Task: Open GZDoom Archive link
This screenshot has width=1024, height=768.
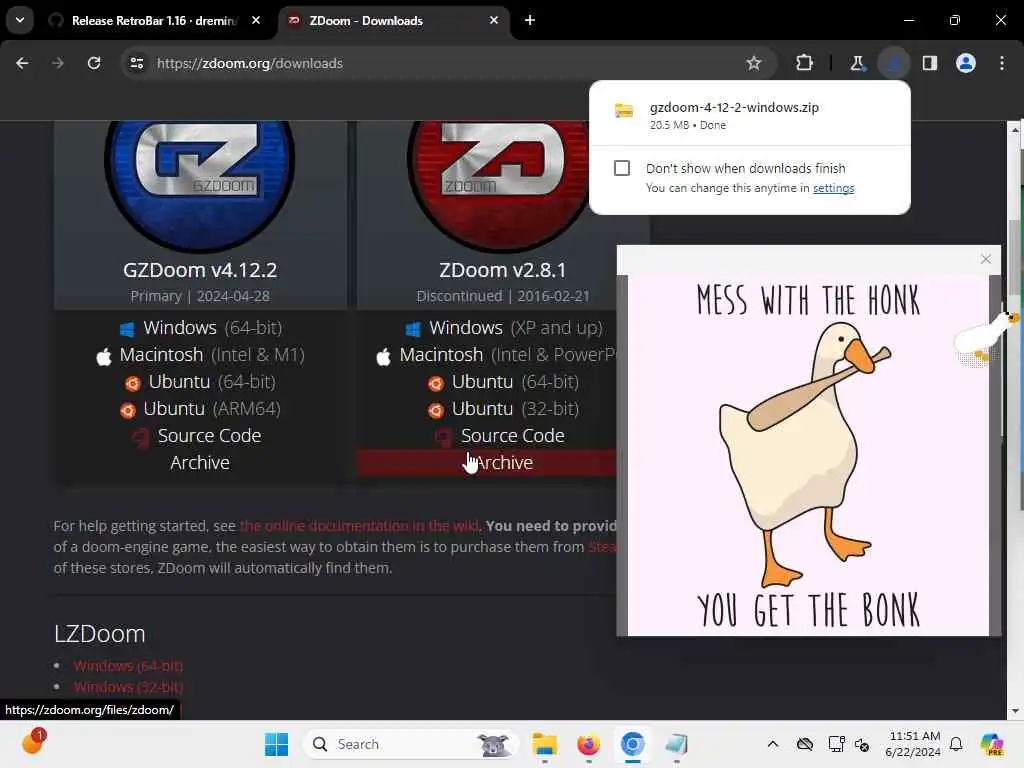Action: (x=200, y=462)
